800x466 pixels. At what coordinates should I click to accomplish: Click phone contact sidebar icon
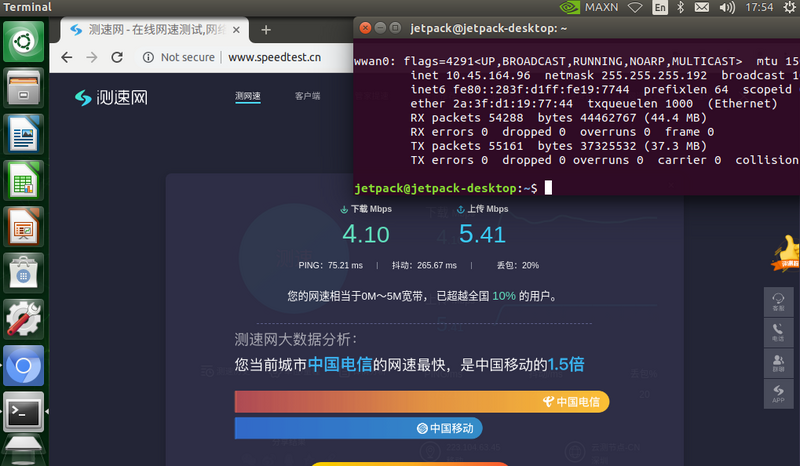coord(779,332)
